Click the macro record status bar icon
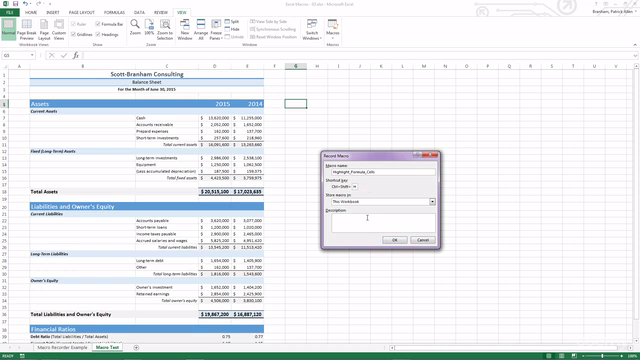 tap(22, 356)
